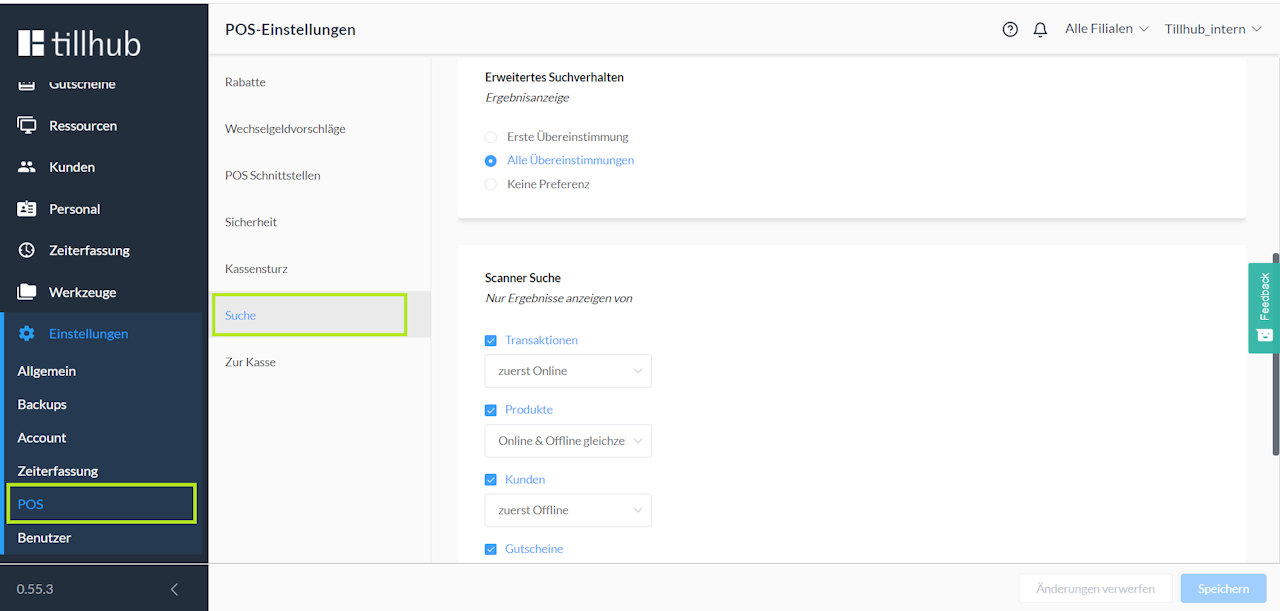Uncheck the Produkte checkbox
The height and width of the screenshot is (611, 1280).
pyautogui.click(x=491, y=410)
